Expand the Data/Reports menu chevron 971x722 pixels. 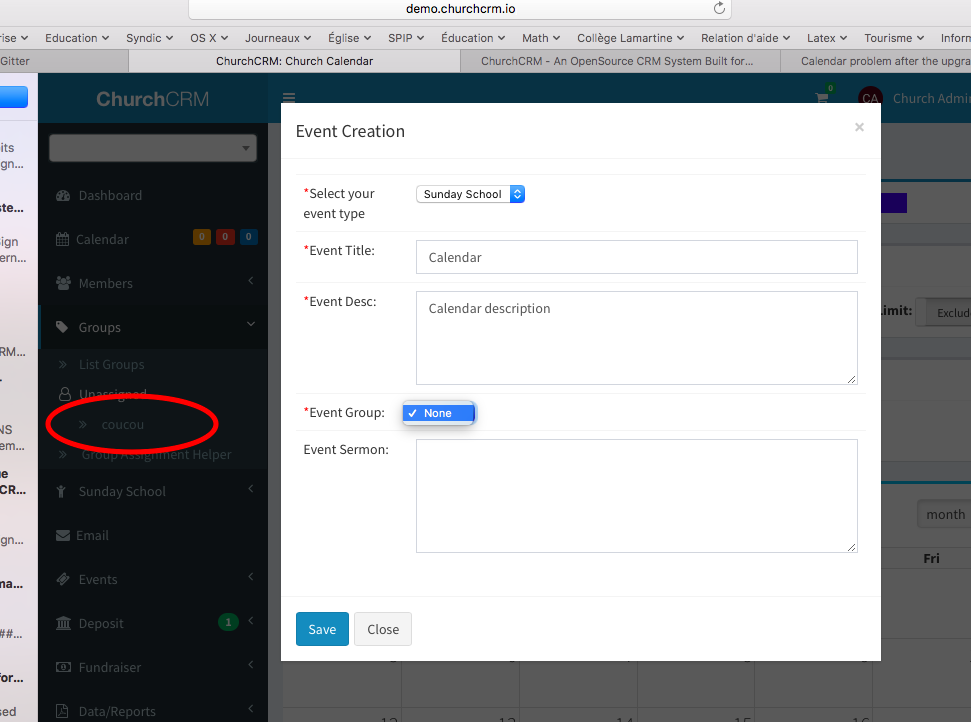(251, 709)
